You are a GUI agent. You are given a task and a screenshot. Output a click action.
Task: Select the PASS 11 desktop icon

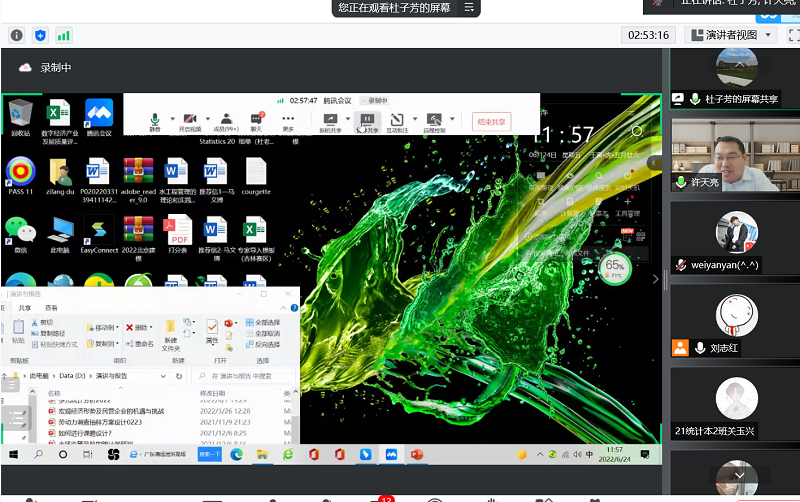coord(20,176)
